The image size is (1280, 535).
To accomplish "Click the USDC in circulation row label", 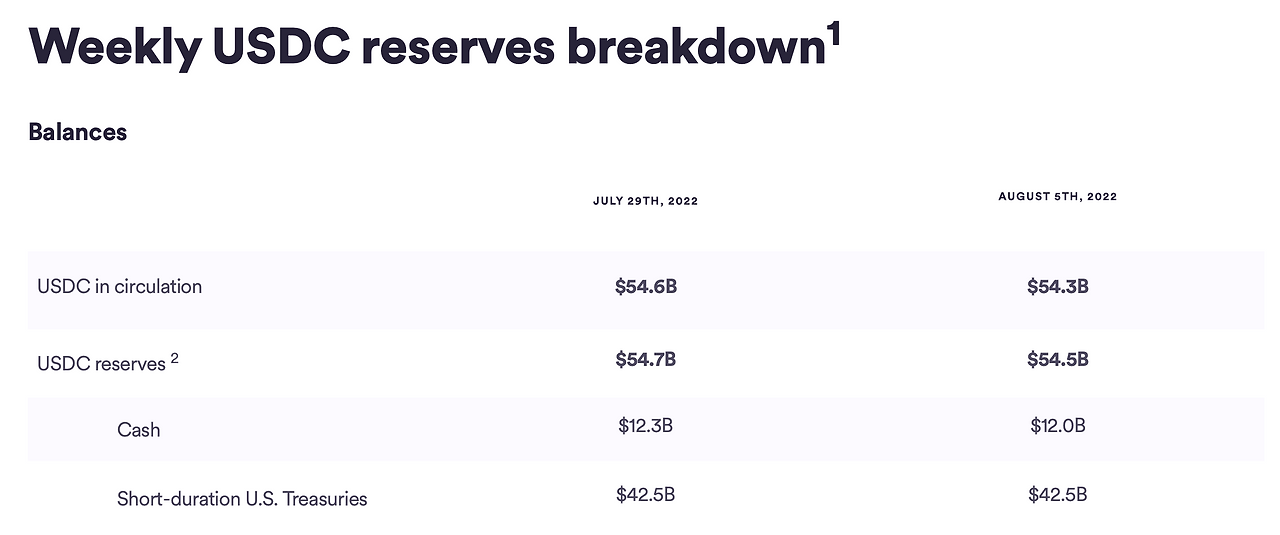I will [x=120, y=286].
